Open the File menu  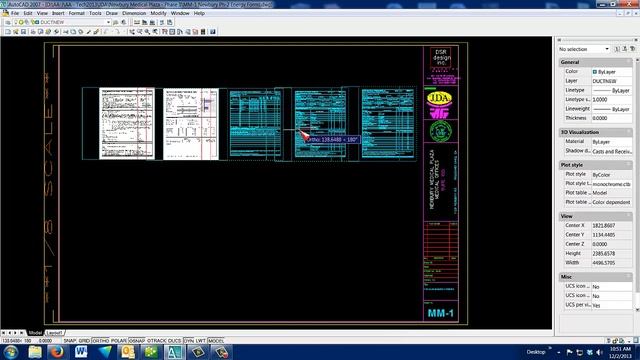(15, 13)
